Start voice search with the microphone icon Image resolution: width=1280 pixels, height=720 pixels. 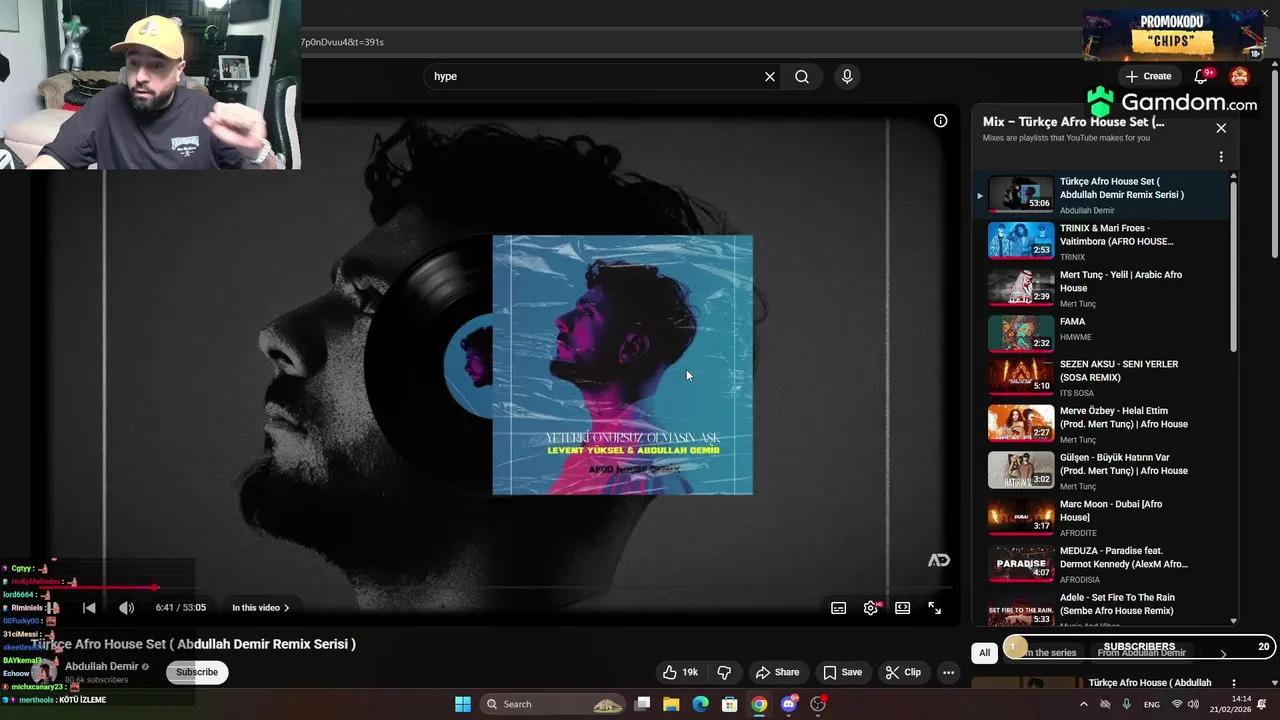(x=847, y=76)
